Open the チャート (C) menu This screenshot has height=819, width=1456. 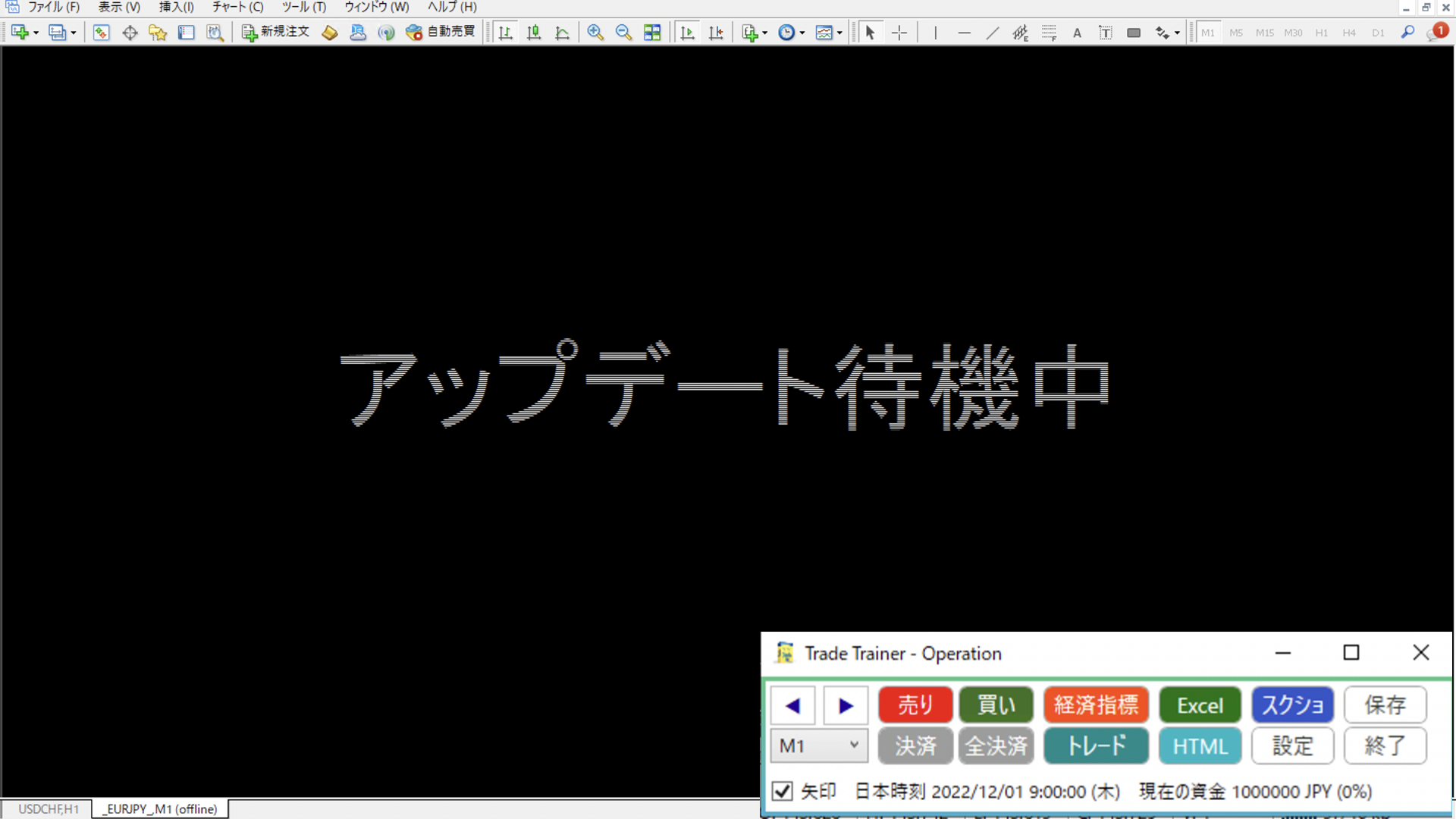(x=237, y=7)
